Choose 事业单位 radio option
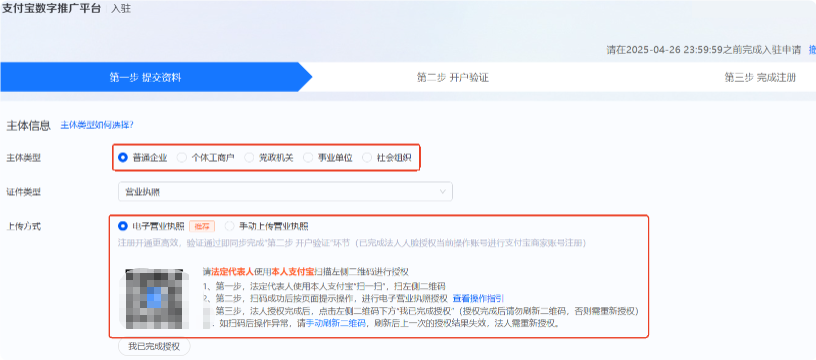816x360 pixels. click(x=328, y=158)
